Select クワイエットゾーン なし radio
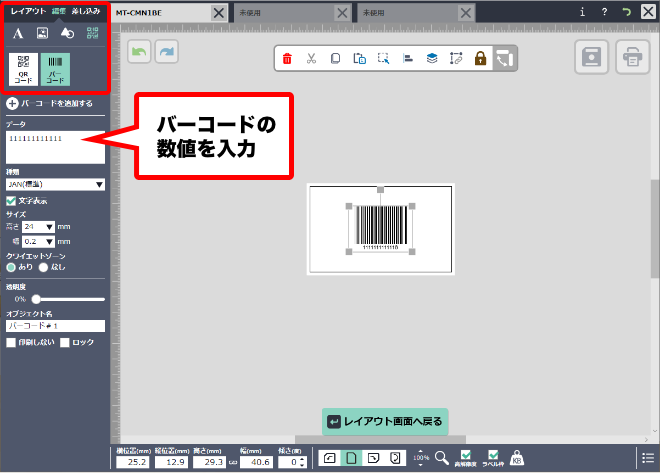This screenshot has width=660, height=473. (x=43, y=267)
